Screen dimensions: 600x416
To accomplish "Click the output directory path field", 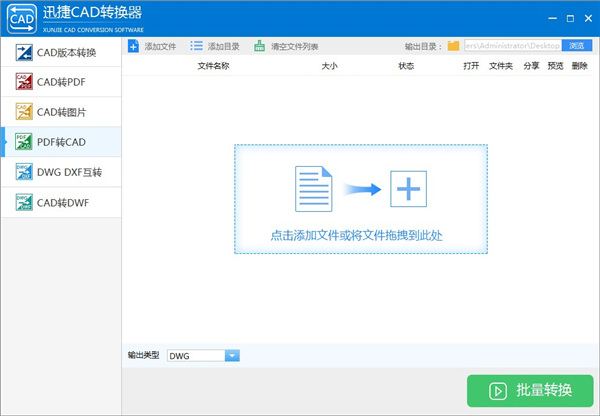I will [x=513, y=46].
